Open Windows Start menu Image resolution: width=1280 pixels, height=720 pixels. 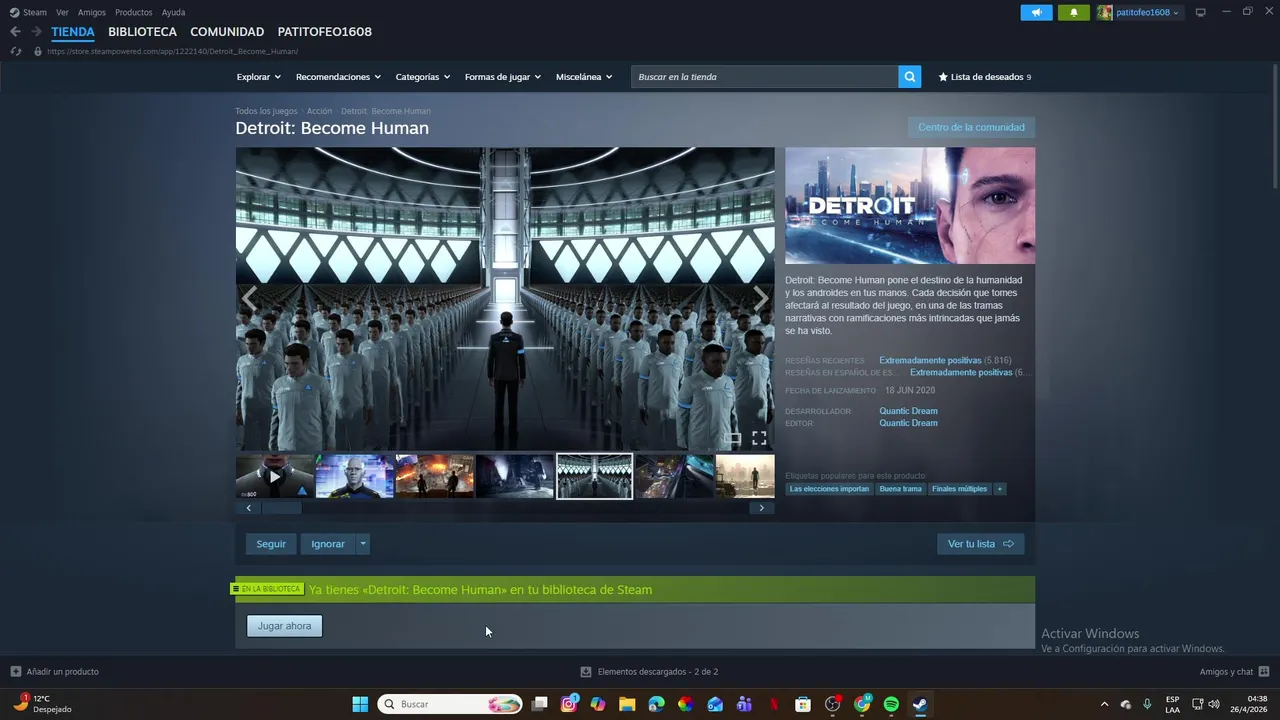pyautogui.click(x=360, y=704)
